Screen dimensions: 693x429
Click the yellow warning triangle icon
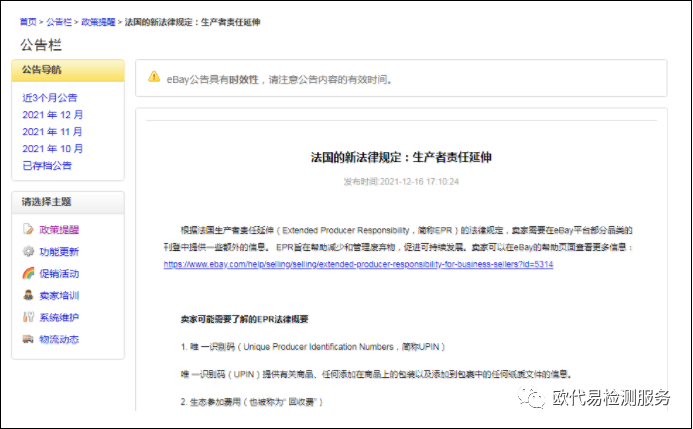coord(153,77)
